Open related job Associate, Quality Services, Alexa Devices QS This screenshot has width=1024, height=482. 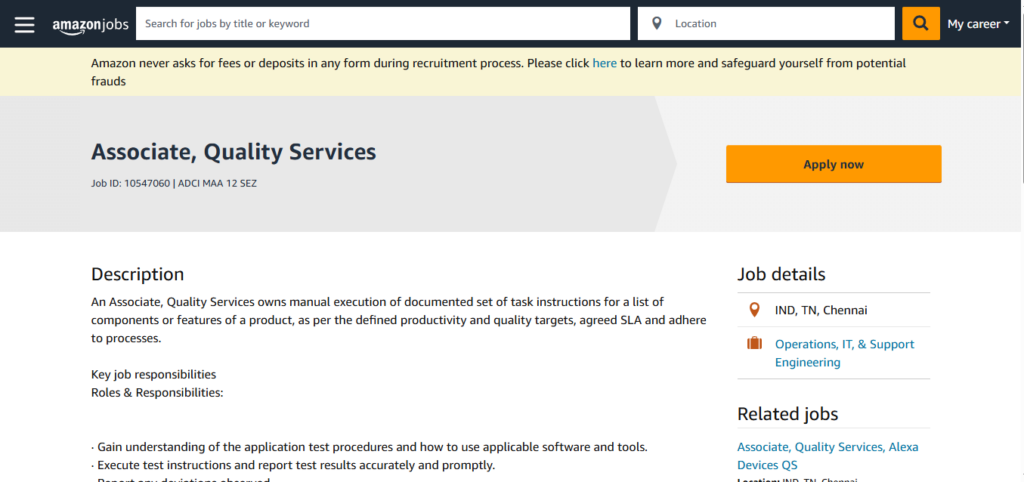pos(827,456)
